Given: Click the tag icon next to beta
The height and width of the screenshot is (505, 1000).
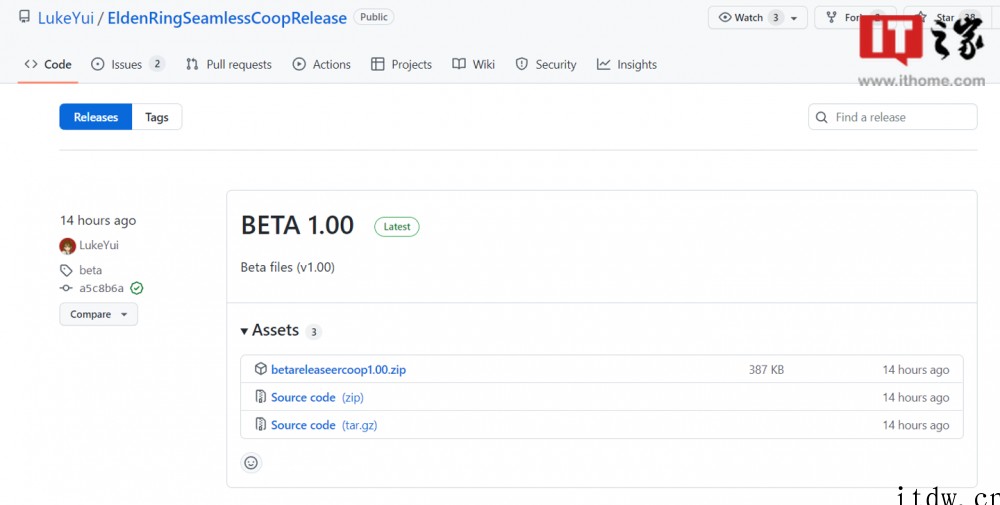Looking at the screenshot, I should pyautogui.click(x=66, y=270).
